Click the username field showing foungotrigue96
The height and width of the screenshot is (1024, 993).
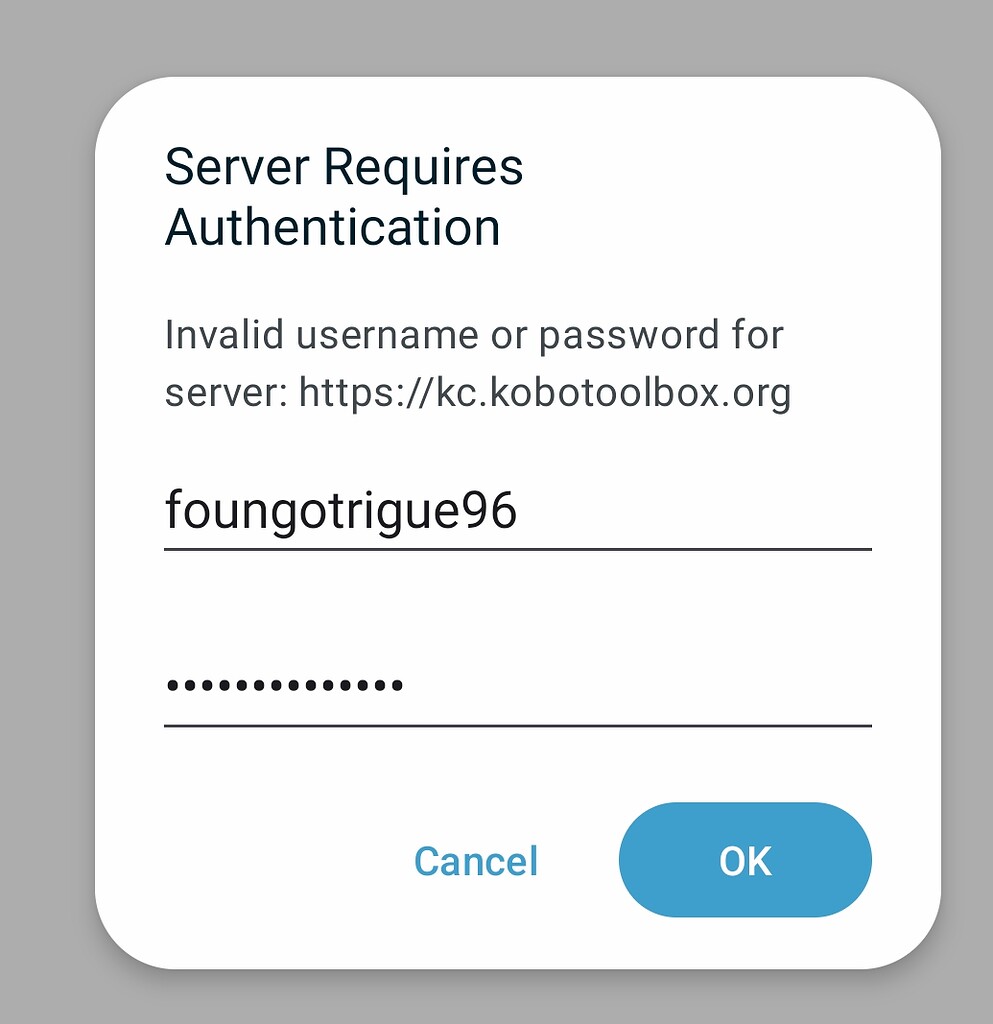point(340,510)
